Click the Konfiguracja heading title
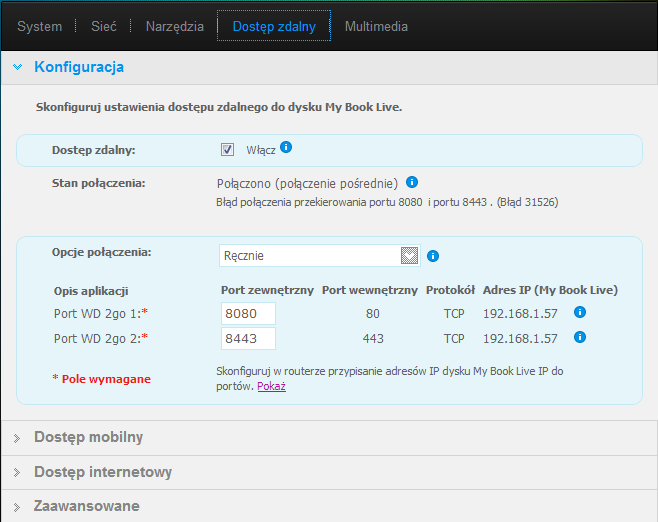Screen dimensions: 658x522 click(x=79, y=67)
